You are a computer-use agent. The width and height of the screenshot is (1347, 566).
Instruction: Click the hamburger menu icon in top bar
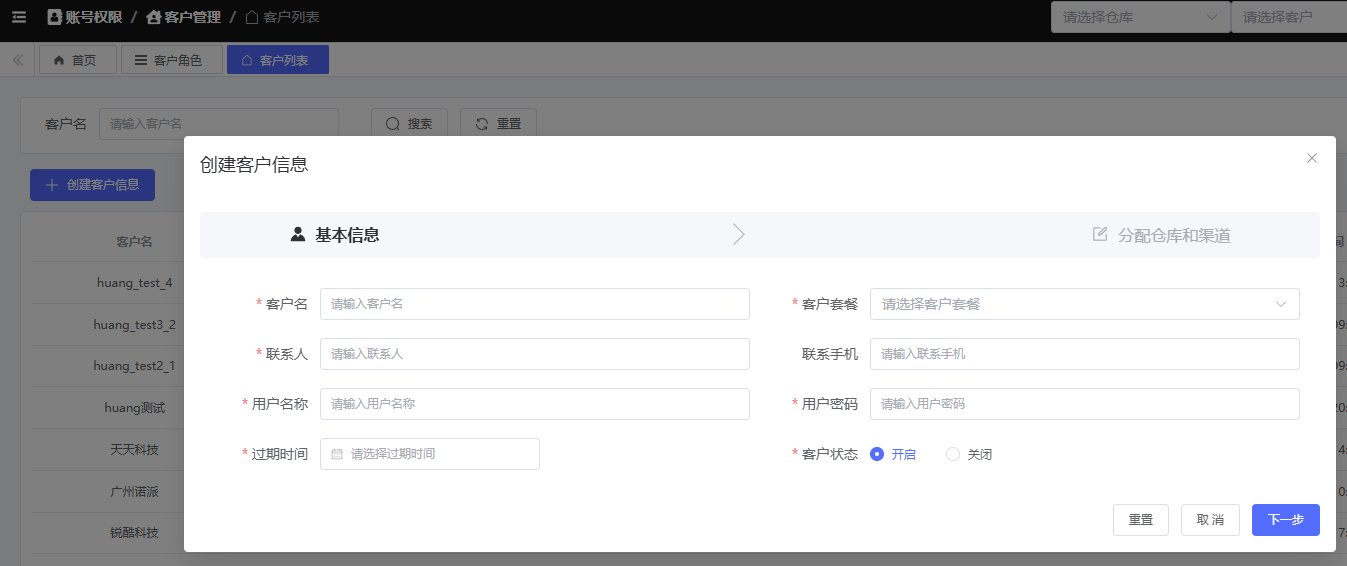click(19, 17)
